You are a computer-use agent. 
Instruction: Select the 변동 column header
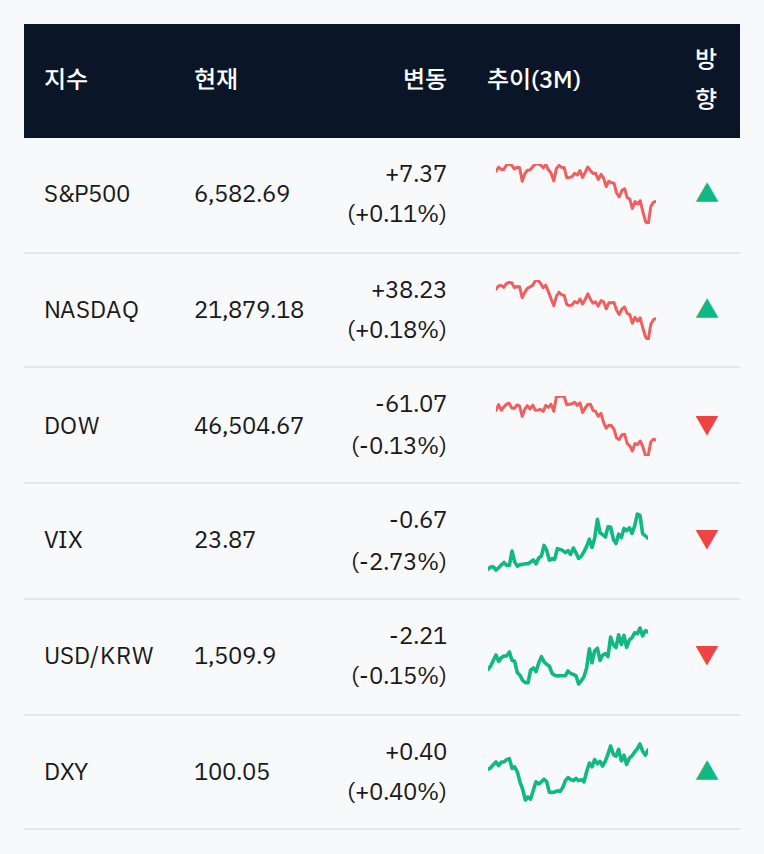click(425, 80)
